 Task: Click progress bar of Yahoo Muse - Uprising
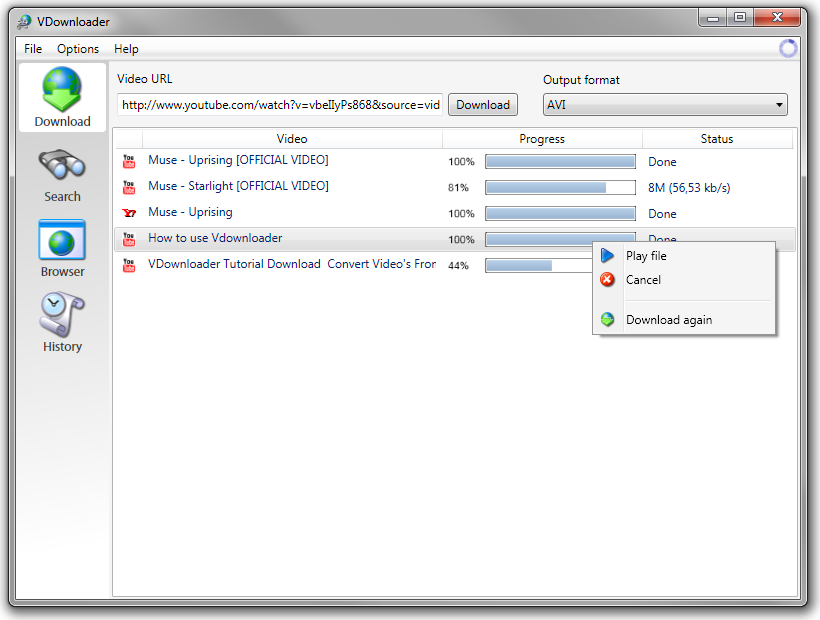point(560,213)
